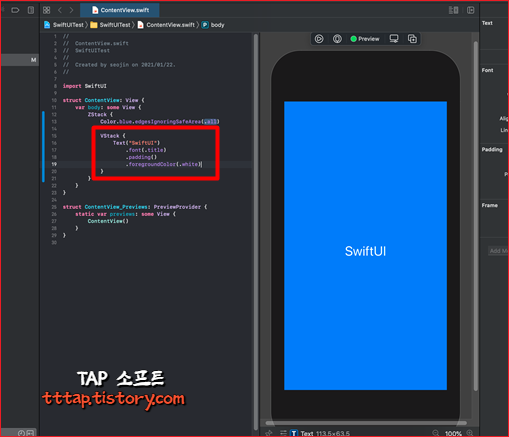Duplicate the preview with plus icon
509x437 pixels.
(x=412, y=39)
